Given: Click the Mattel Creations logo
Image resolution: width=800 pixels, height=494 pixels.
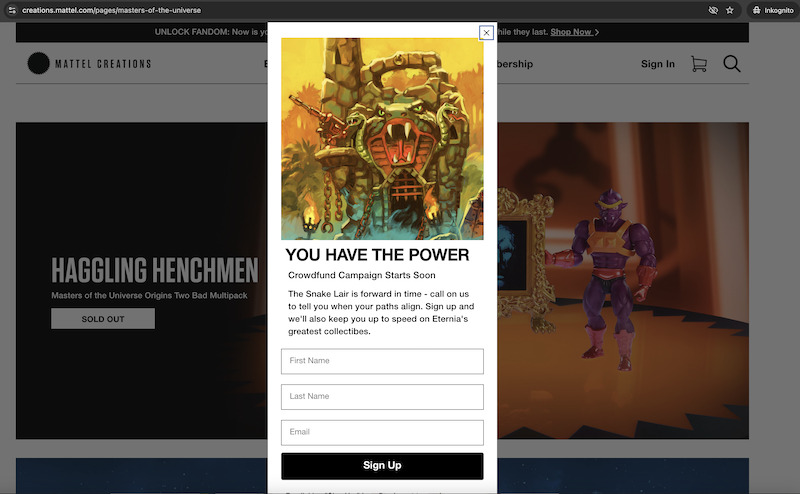Looking at the screenshot, I should (90, 64).
